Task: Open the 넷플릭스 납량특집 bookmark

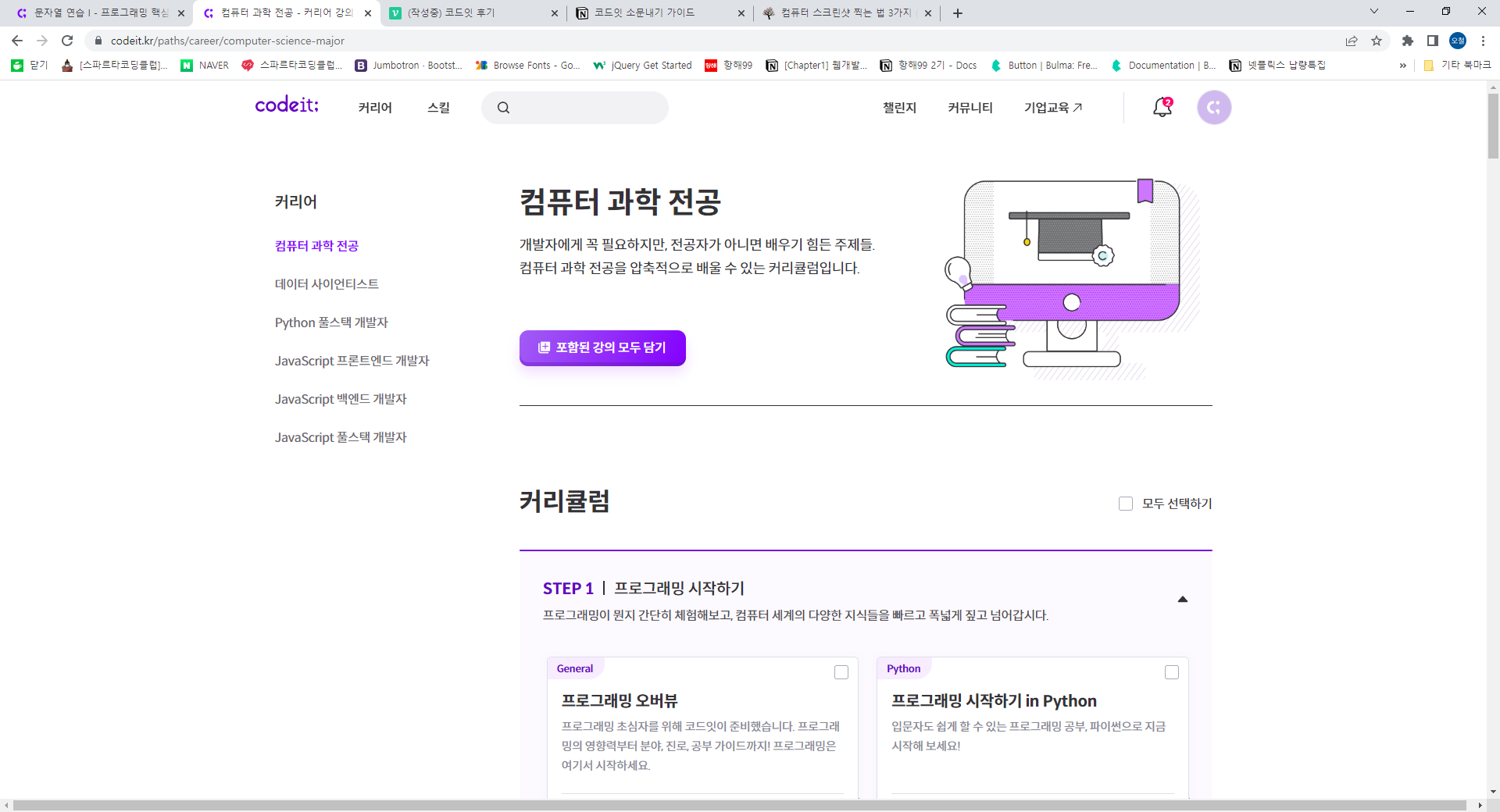Action: 1277,66
